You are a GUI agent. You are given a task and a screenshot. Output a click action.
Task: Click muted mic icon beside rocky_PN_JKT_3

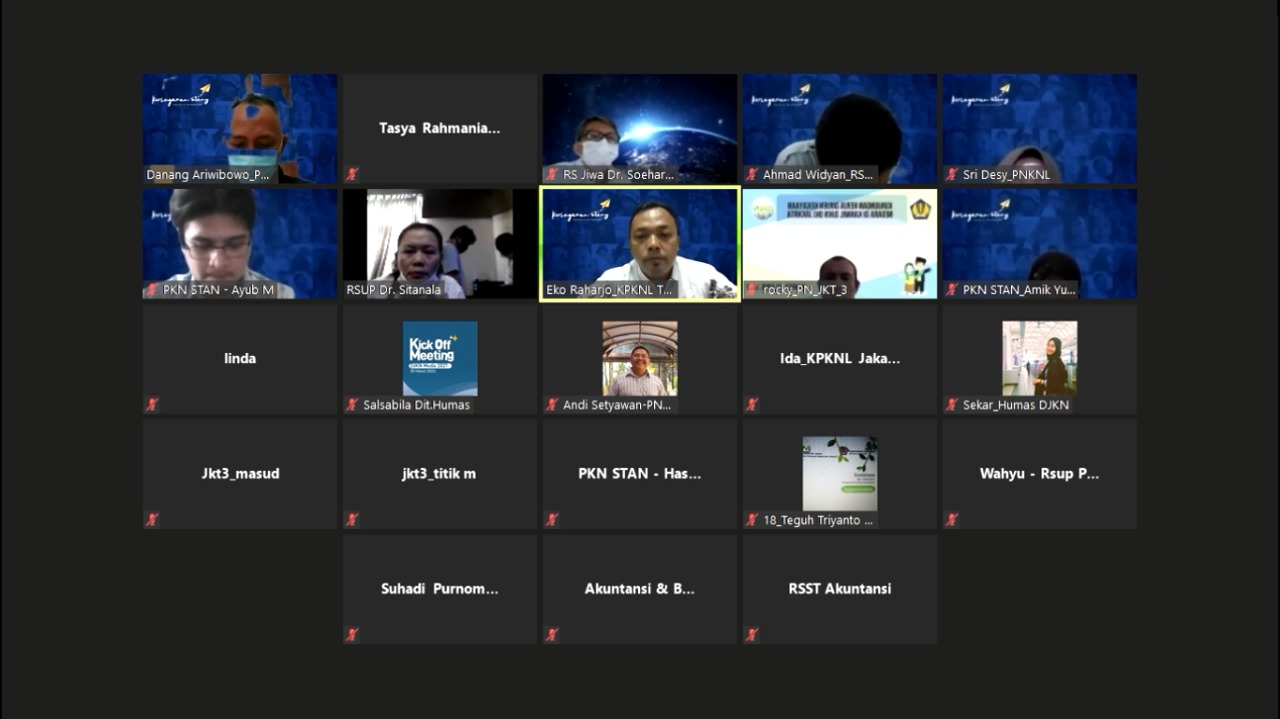752,290
